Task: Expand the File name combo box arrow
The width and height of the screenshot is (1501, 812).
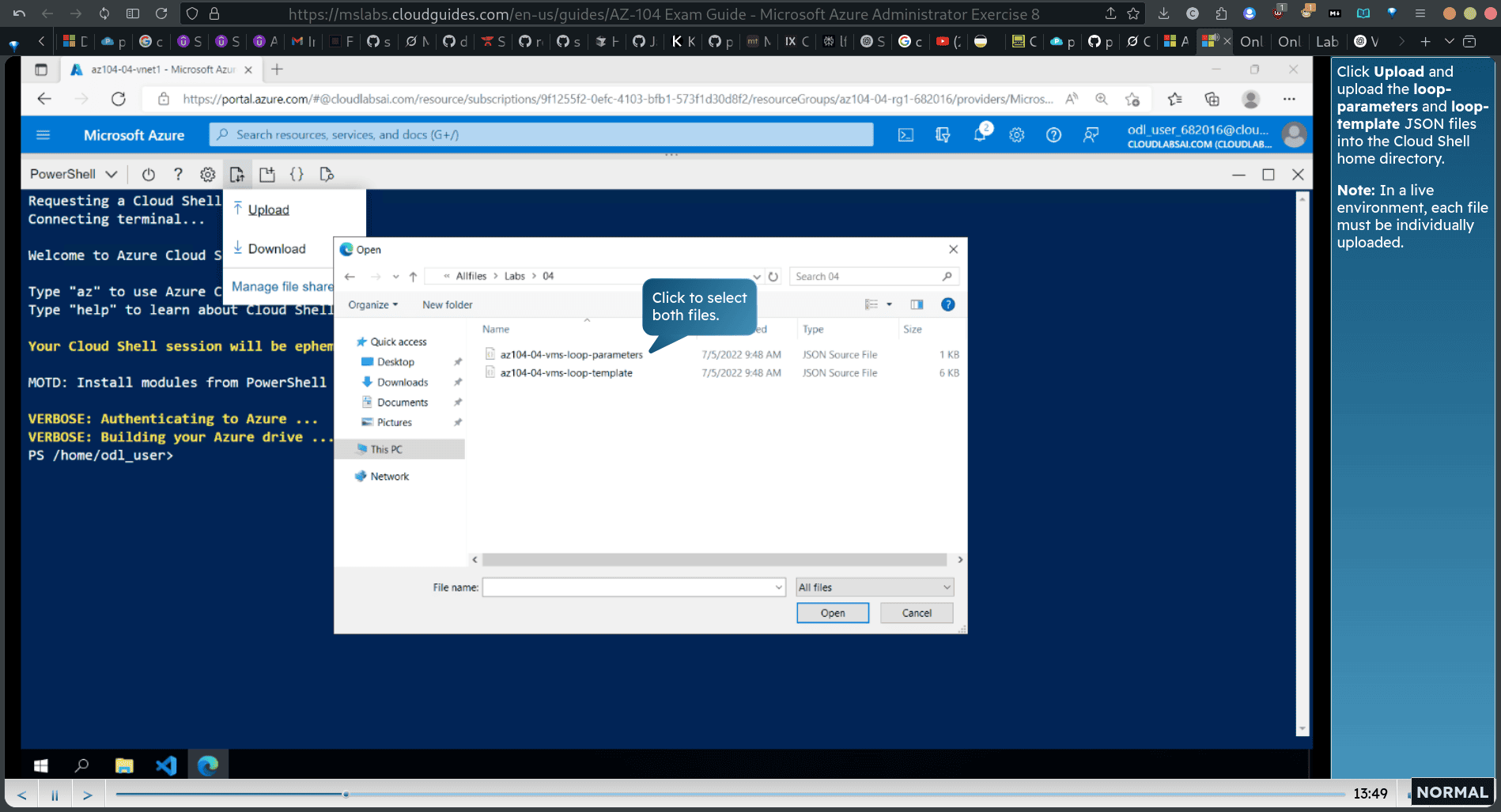Action: (x=779, y=587)
